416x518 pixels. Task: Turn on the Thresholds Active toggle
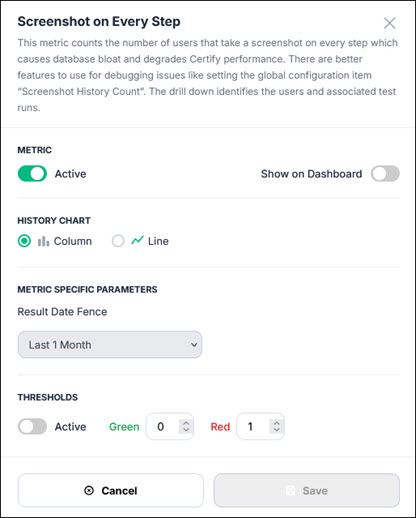32,426
